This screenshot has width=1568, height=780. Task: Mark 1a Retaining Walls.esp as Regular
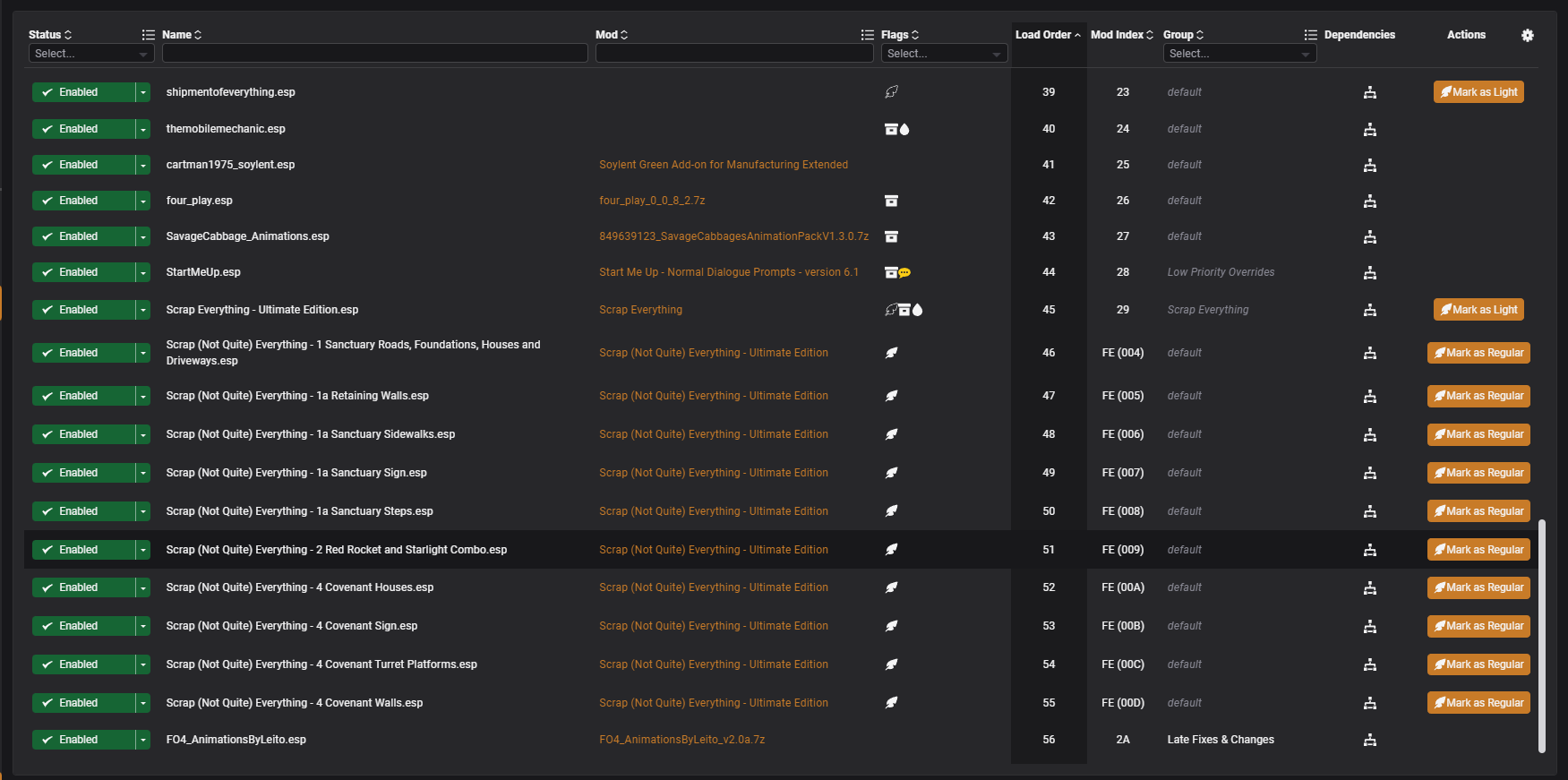coord(1478,396)
